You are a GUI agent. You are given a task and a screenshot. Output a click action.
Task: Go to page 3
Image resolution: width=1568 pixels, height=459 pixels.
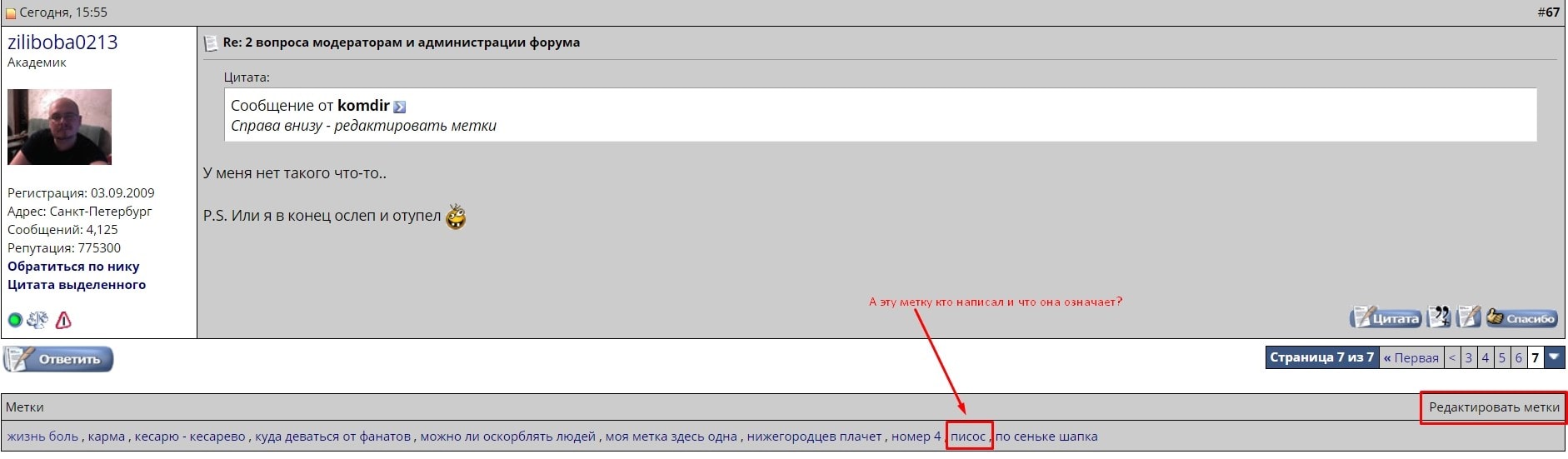[1469, 357]
